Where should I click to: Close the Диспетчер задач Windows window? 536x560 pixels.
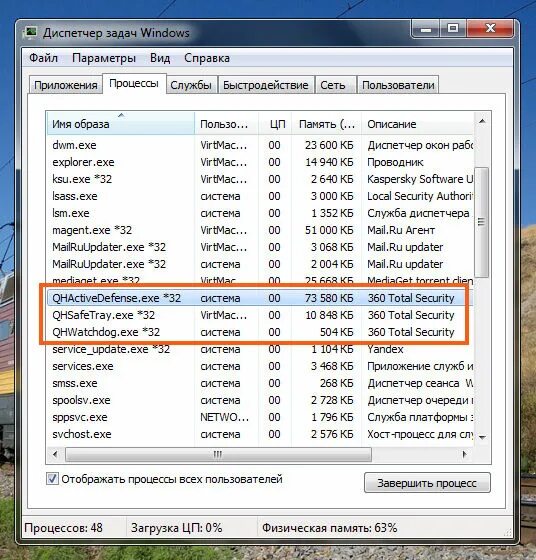click(490, 29)
